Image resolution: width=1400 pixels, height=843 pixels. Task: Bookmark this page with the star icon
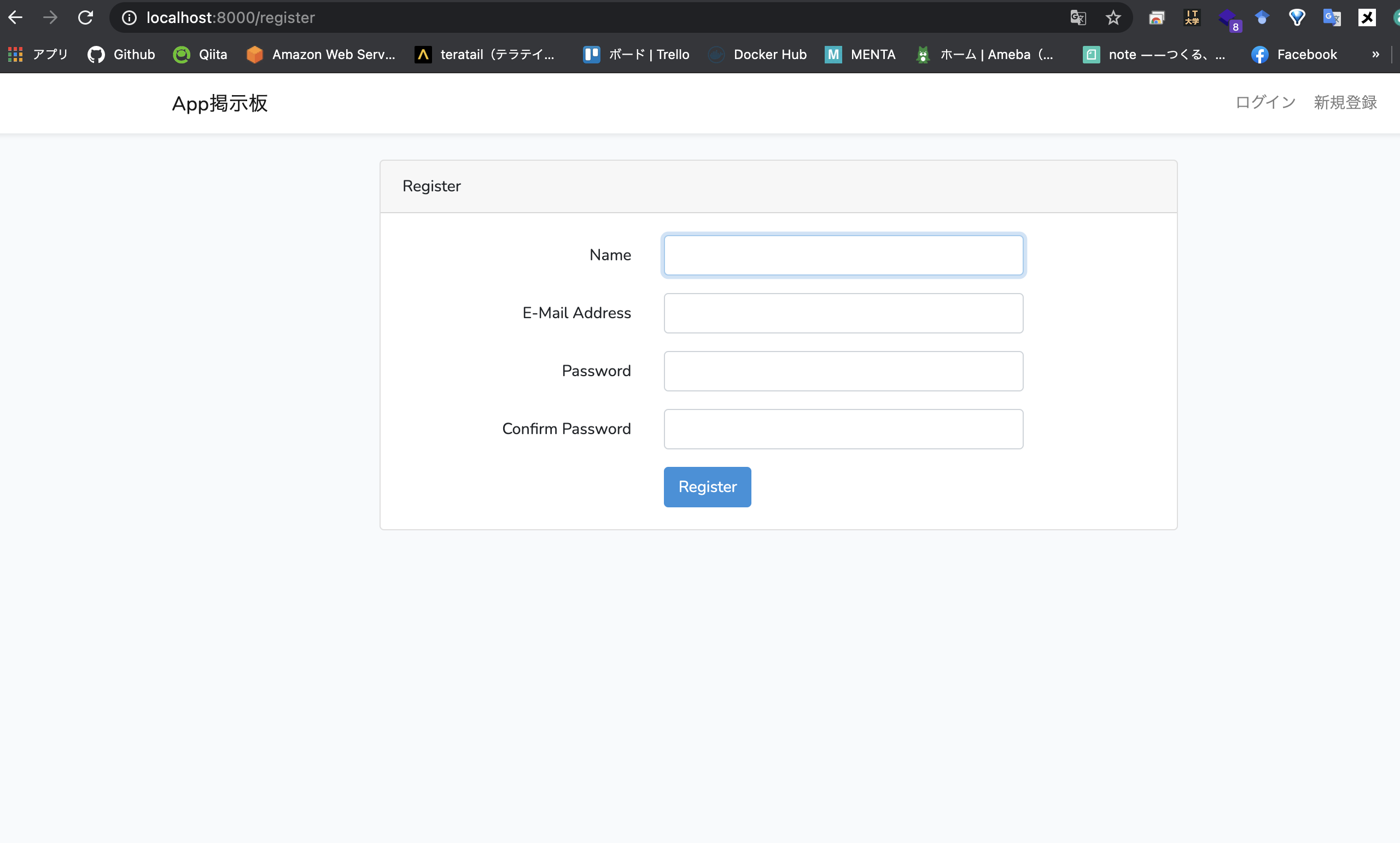[1113, 17]
